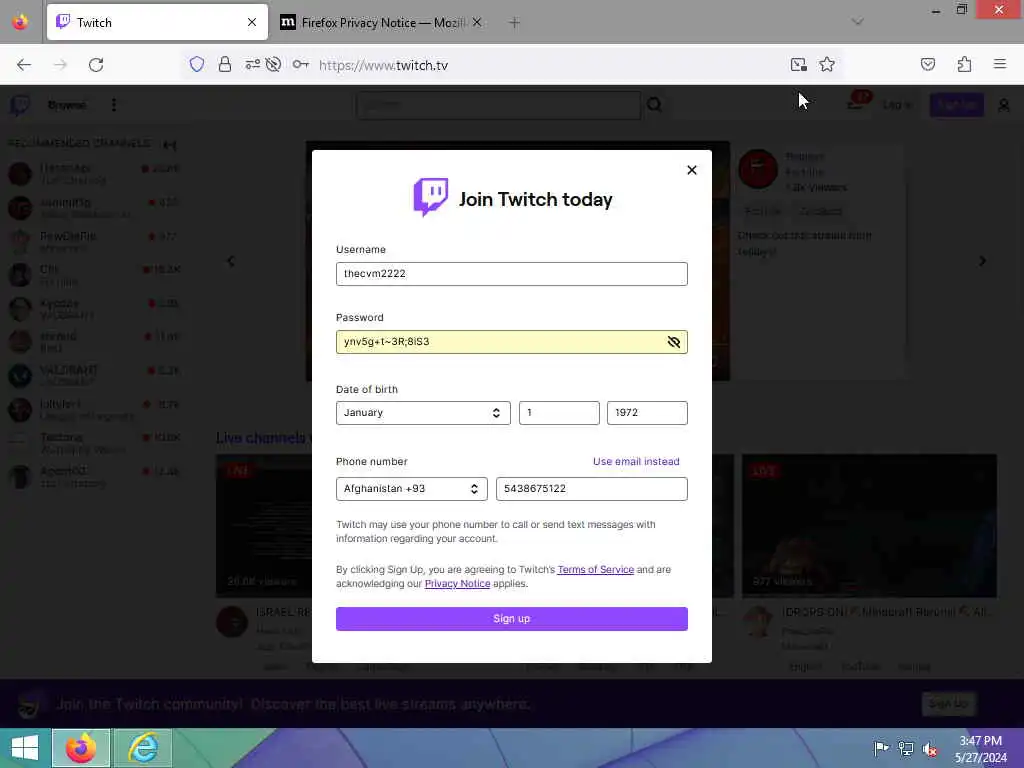This screenshot has width=1024, height=768.
Task: Open the Windows Start button
Action: click(25, 748)
